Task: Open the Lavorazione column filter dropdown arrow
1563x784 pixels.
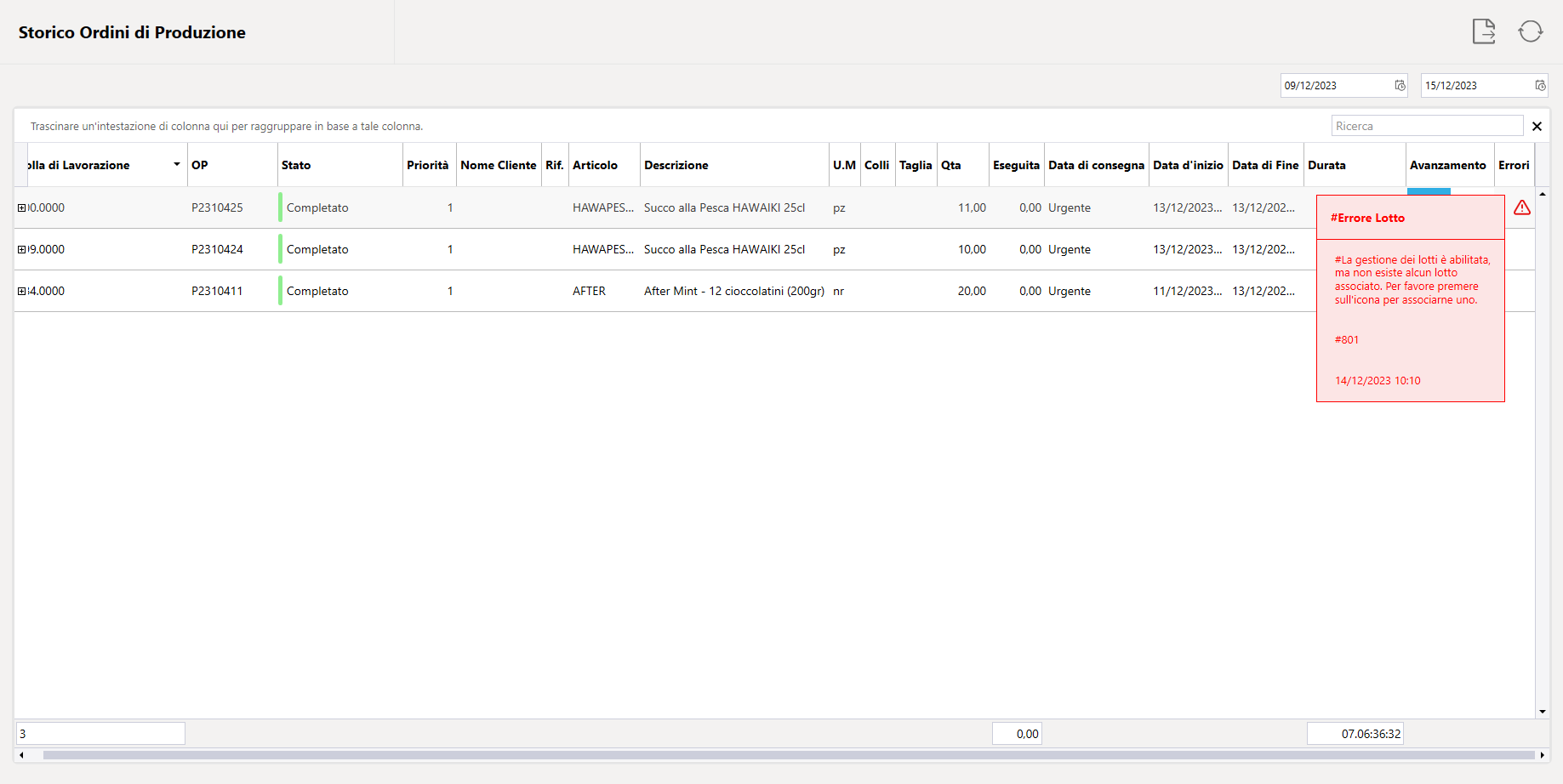Action: point(177,164)
